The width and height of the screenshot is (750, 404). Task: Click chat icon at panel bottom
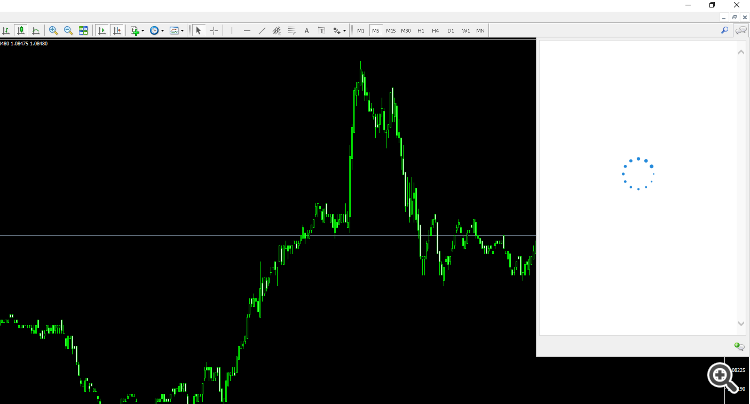pyautogui.click(x=739, y=346)
